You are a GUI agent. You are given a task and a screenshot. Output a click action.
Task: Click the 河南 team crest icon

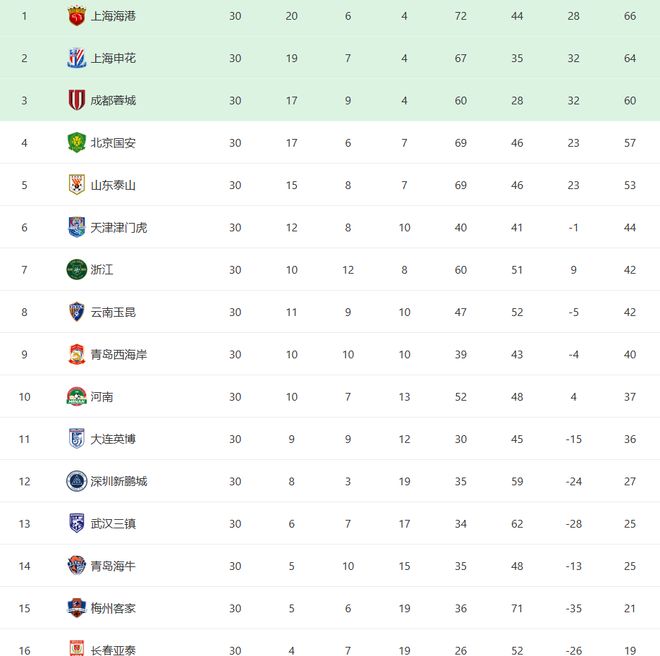point(77,397)
